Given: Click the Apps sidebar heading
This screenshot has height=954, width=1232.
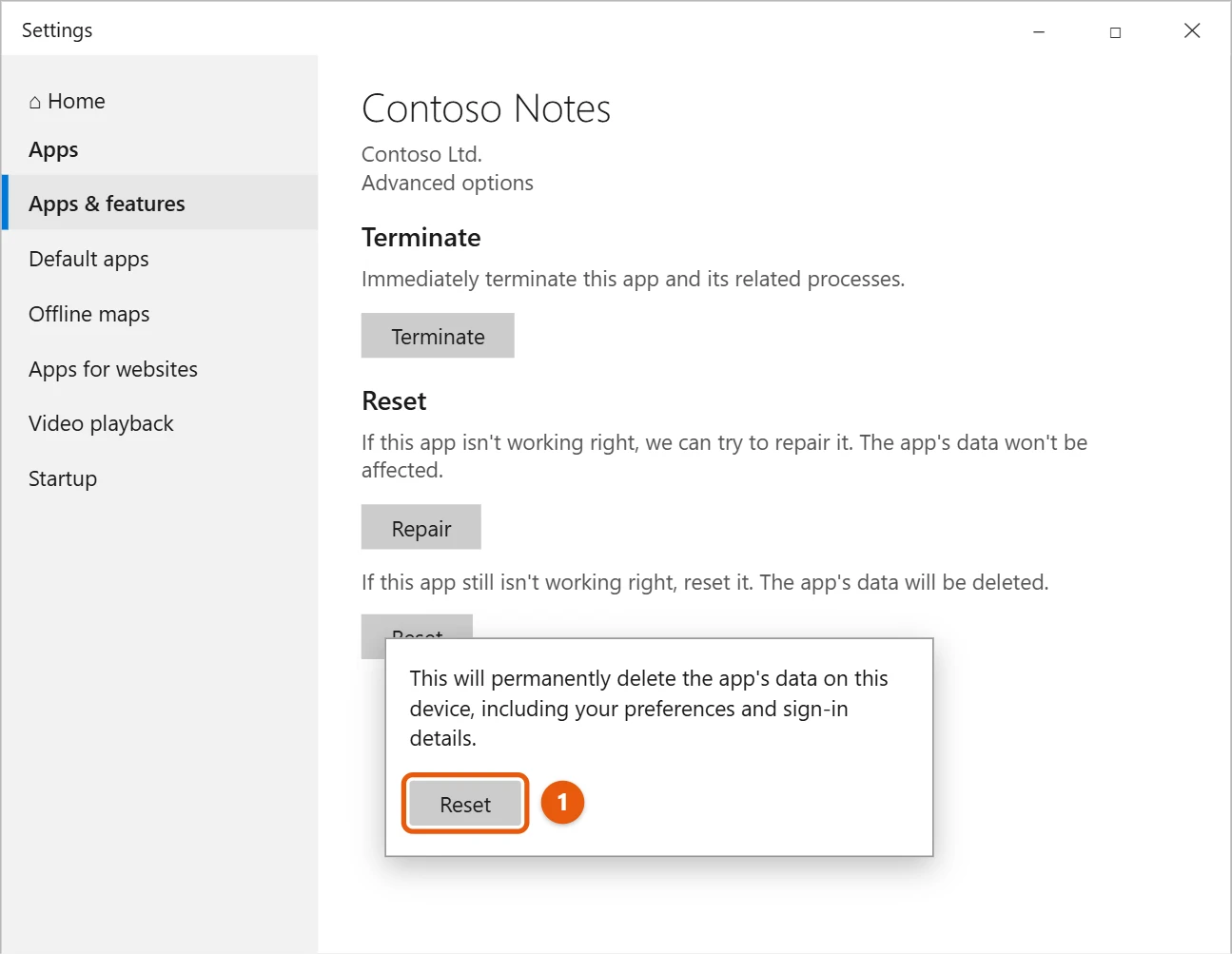Looking at the screenshot, I should coord(53,150).
